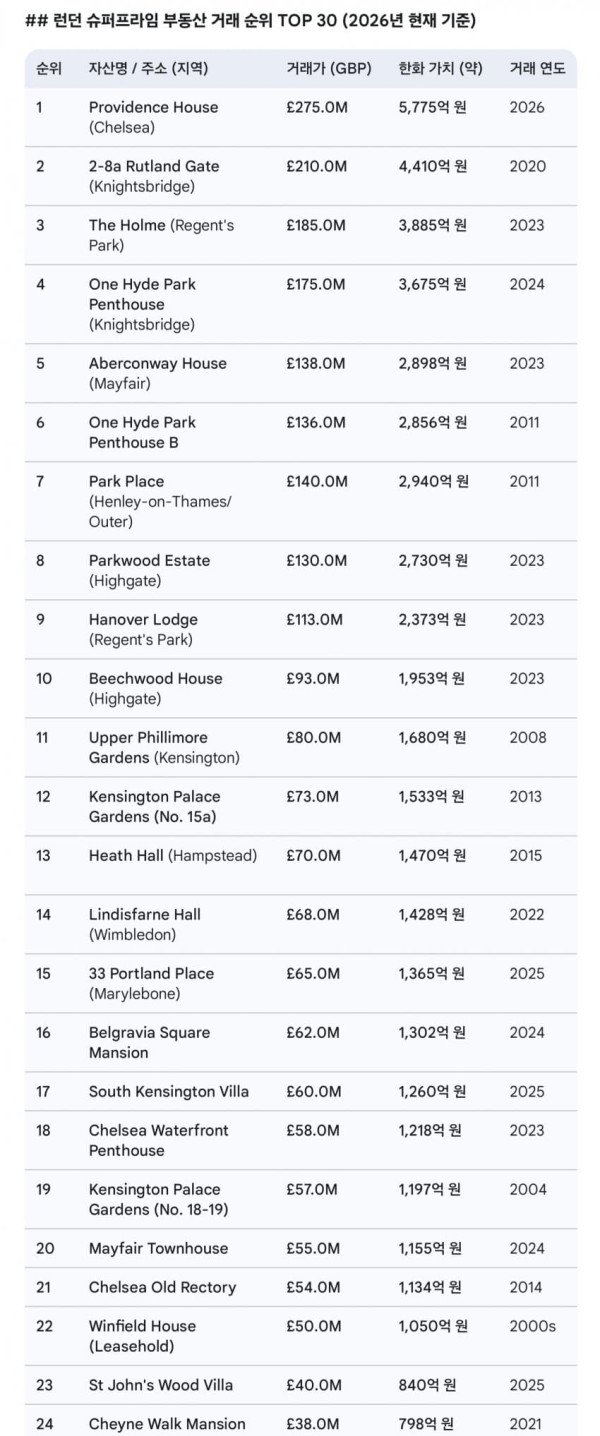600x1436 pixels.
Task: Click the 2000s transaction year cell
Action: point(532,1326)
